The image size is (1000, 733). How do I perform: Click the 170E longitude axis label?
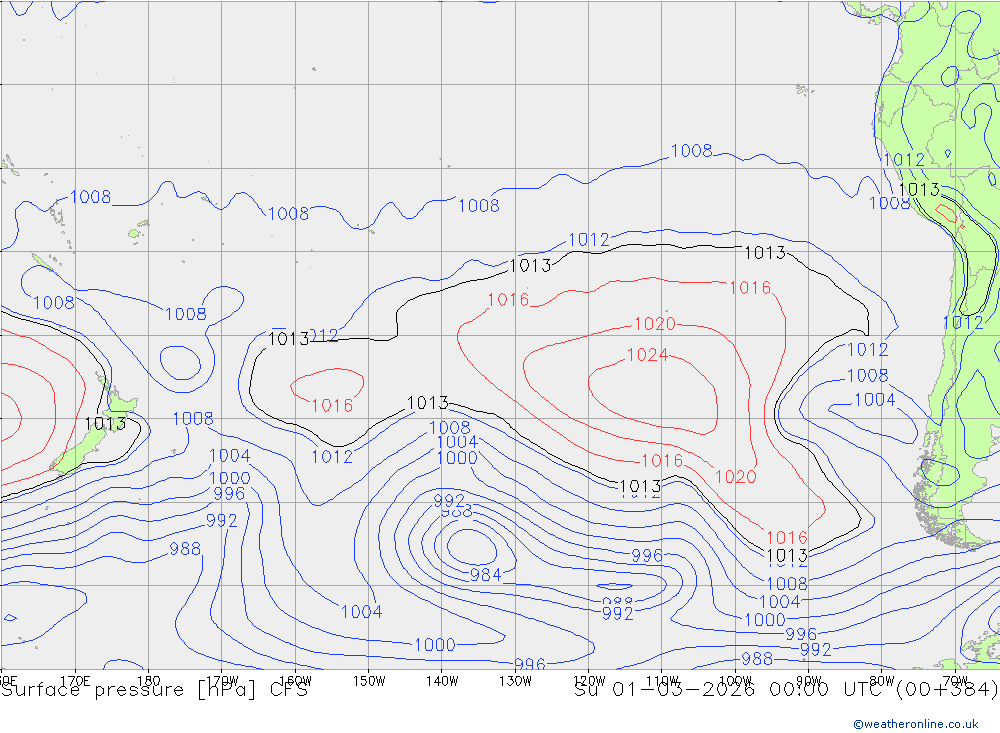pyautogui.click(x=75, y=681)
